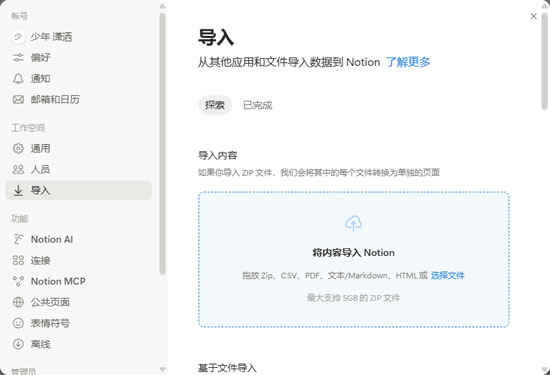Click the 最大支持 5GB 的 ZIP 文件 text
The width and height of the screenshot is (550, 375).
pyautogui.click(x=353, y=298)
